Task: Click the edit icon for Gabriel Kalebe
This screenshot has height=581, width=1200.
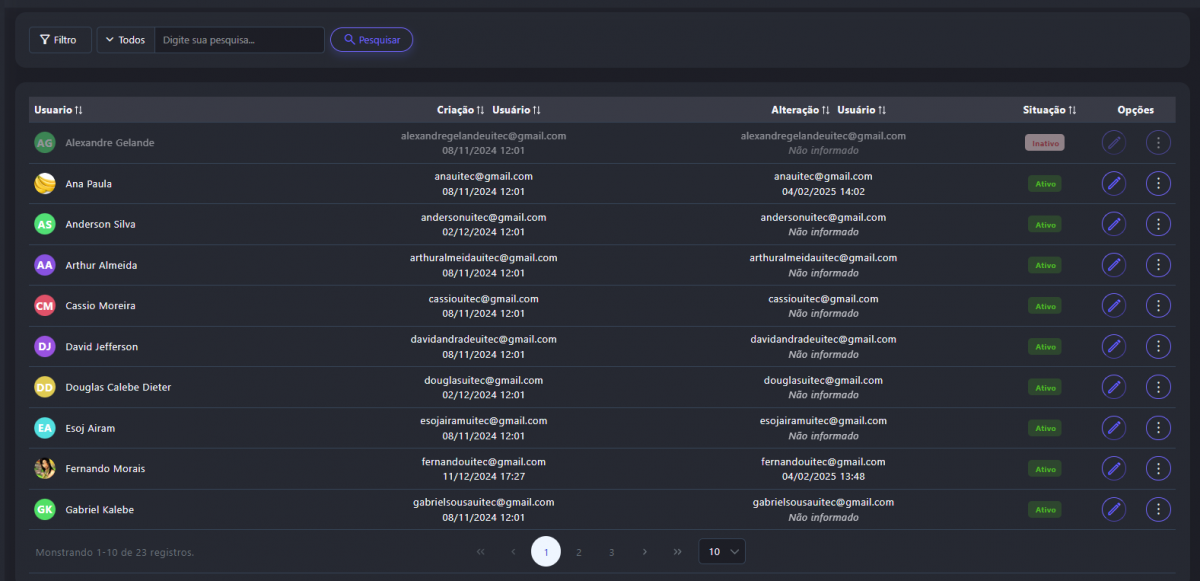Action: (1113, 509)
